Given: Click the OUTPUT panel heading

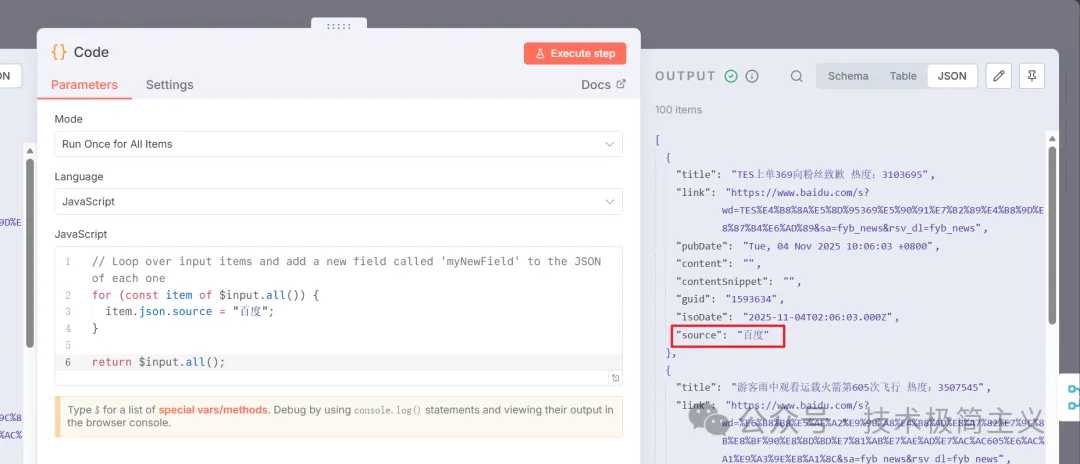Looking at the screenshot, I should [685, 76].
